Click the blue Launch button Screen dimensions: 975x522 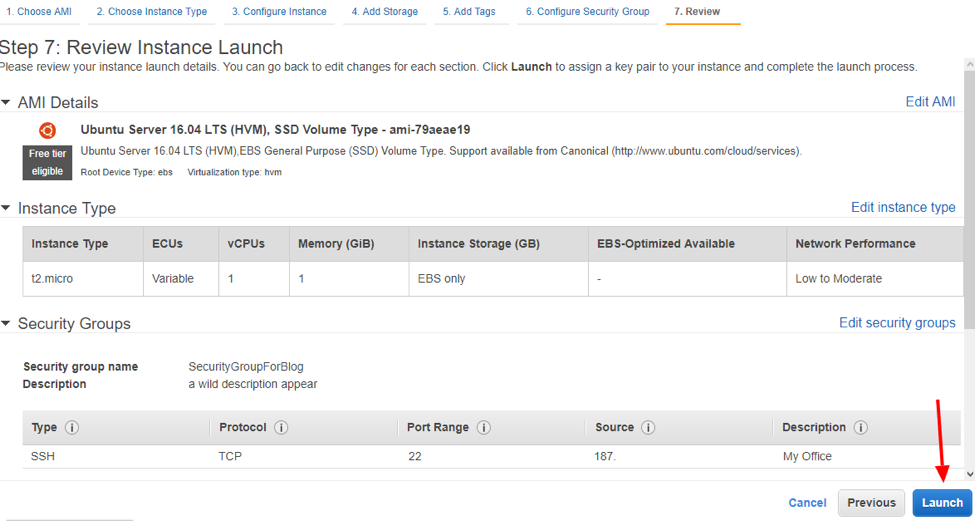point(942,503)
